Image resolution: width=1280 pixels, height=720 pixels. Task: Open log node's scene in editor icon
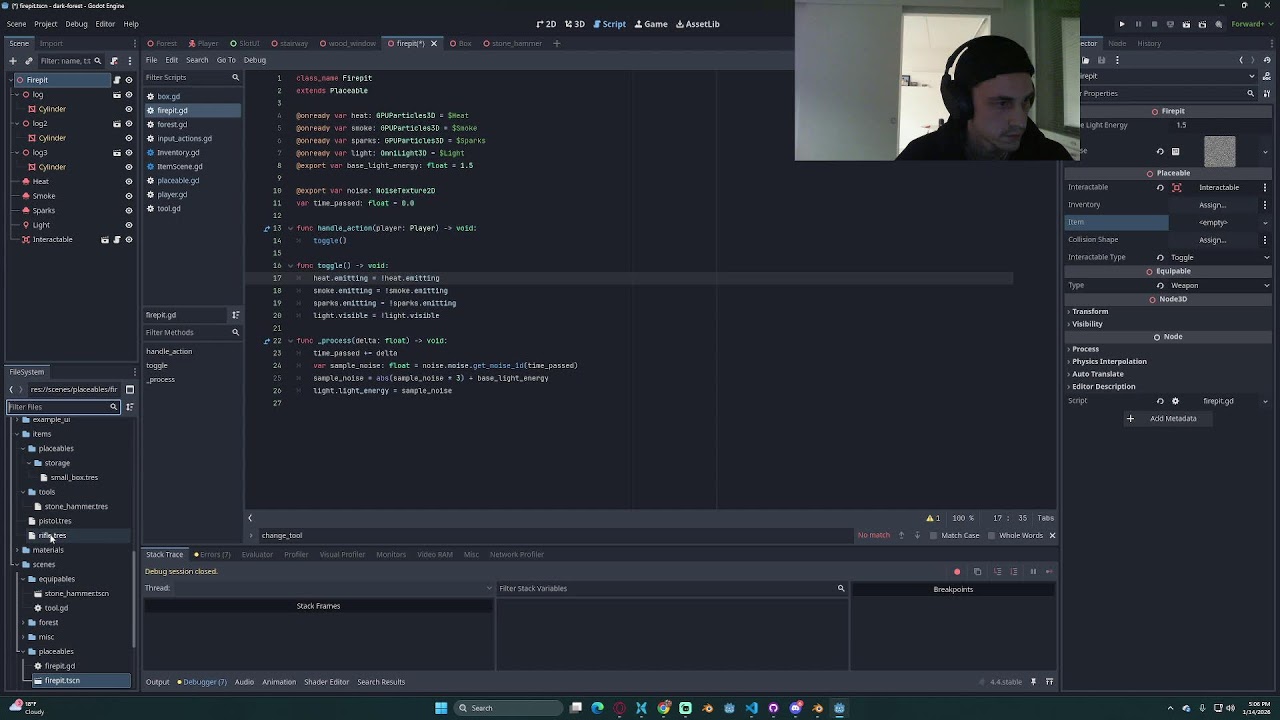pyautogui.click(x=117, y=95)
